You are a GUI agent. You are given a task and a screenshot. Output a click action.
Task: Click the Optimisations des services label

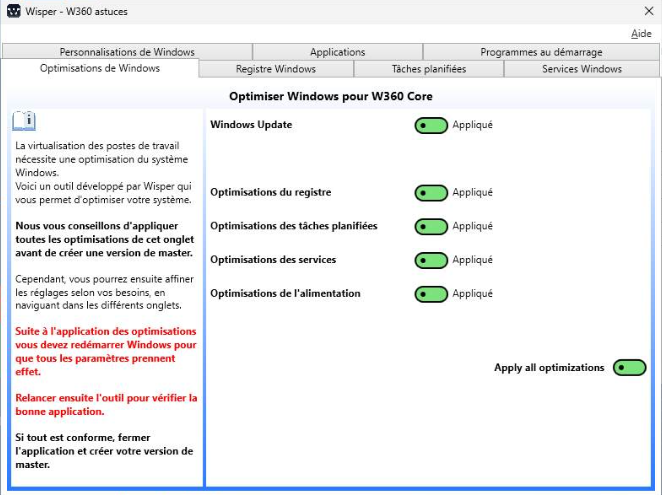273,260
